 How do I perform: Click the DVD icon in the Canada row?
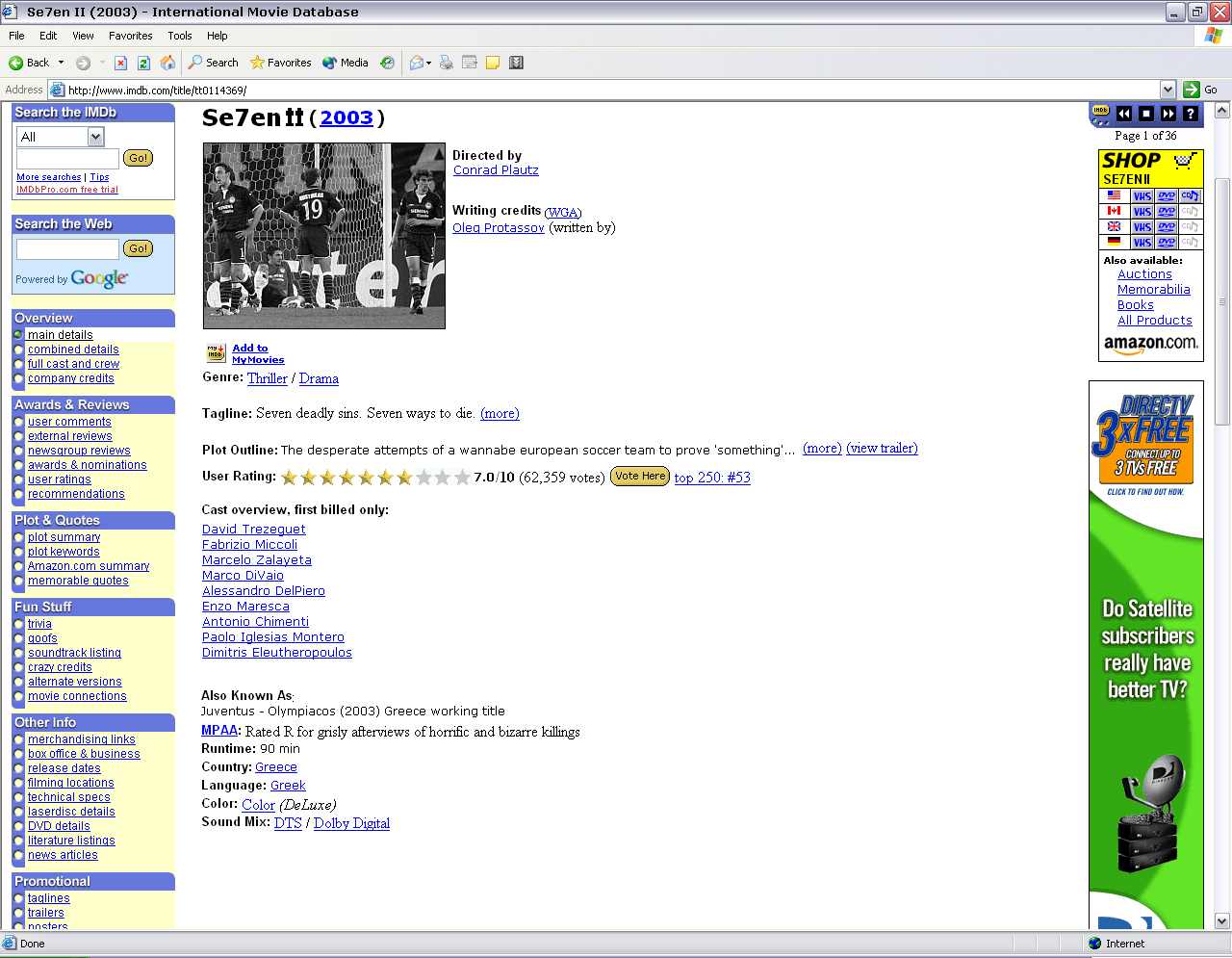pos(1167,212)
